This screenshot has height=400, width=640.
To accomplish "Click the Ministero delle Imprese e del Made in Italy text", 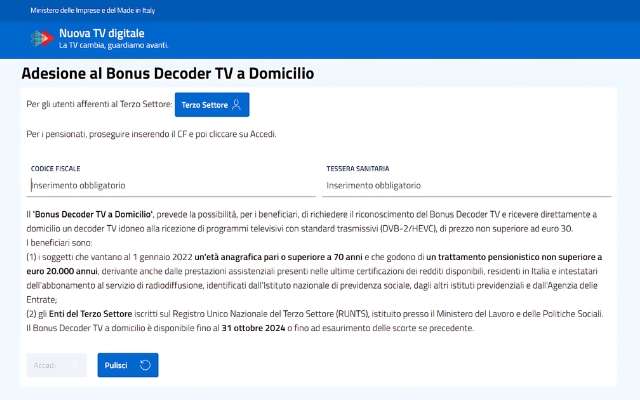I will coord(93,11).
